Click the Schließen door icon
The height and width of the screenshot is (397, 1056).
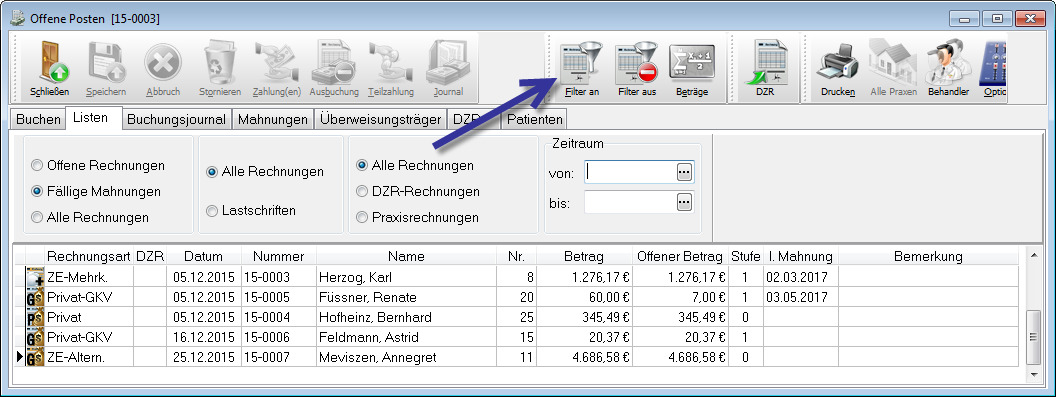tap(49, 69)
